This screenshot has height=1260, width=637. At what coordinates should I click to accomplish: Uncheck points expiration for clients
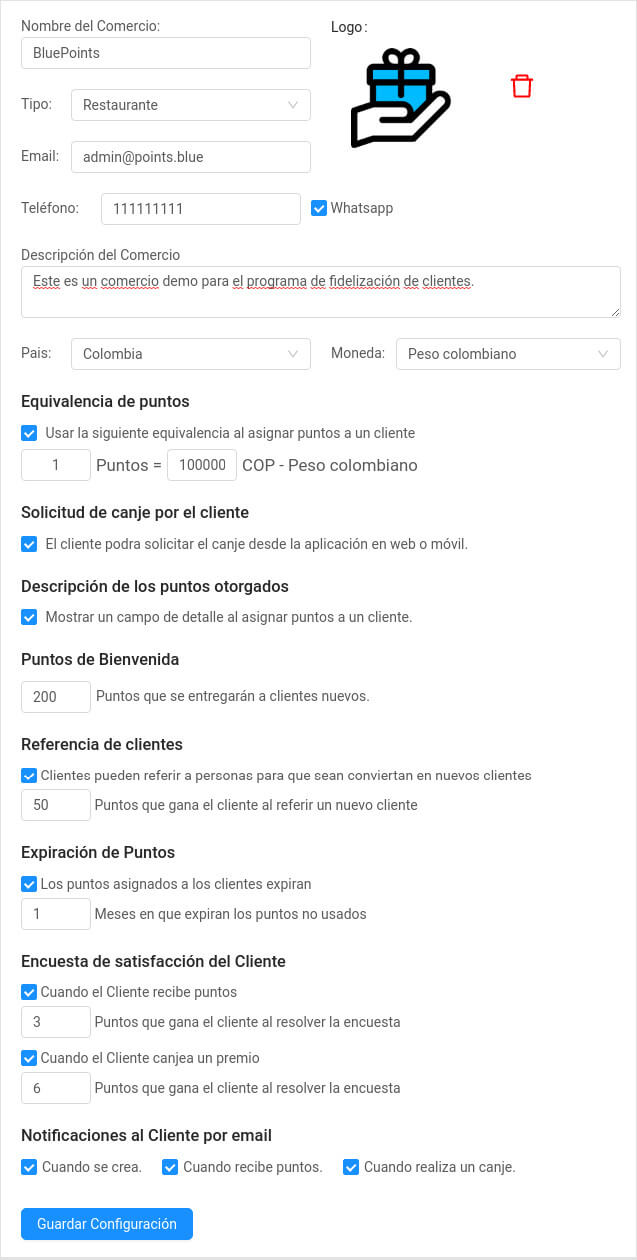[x=29, y=884]
